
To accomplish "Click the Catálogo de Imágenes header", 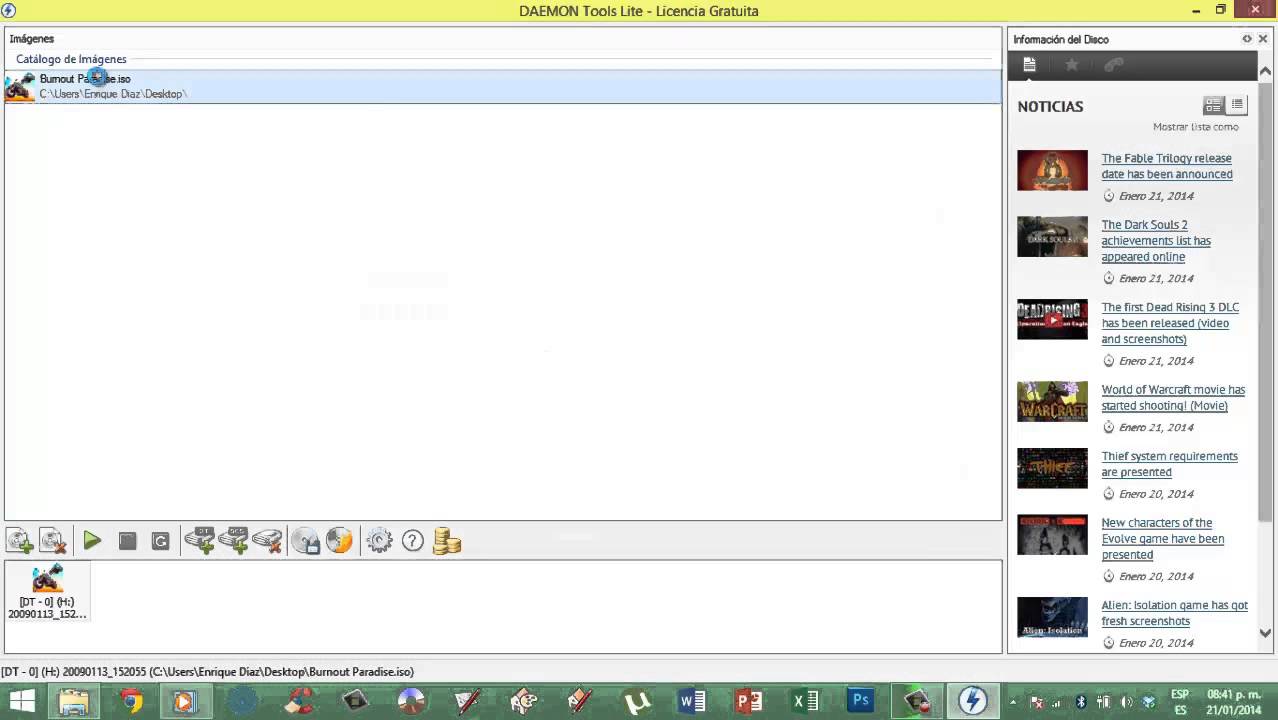I will tap(71, 59).
